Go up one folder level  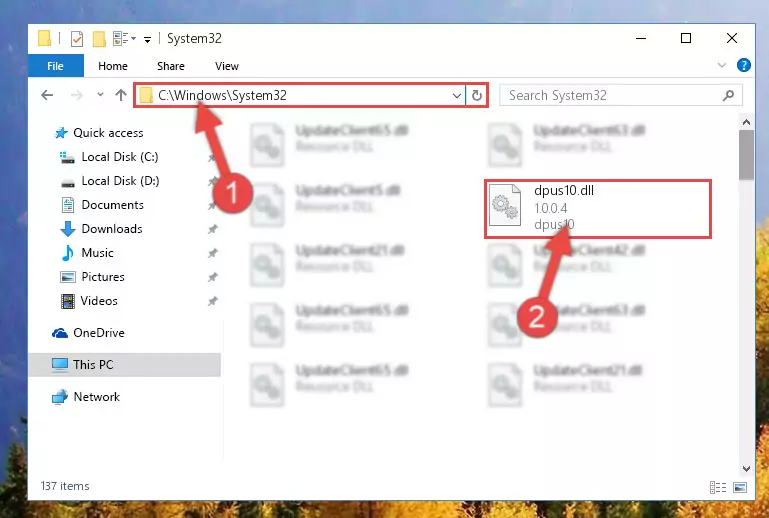point(121,95)
